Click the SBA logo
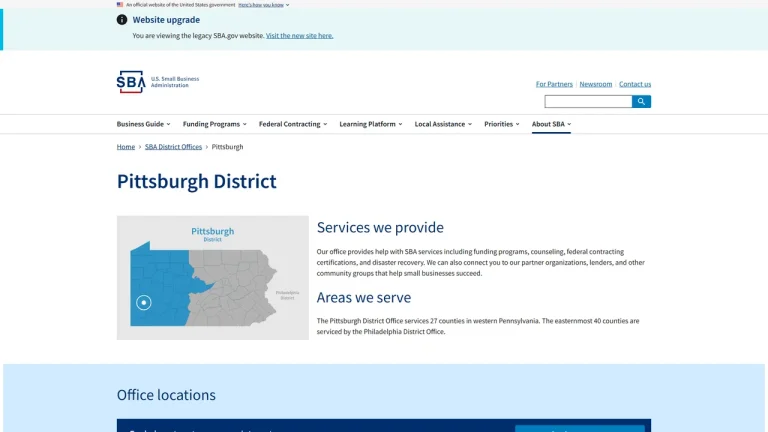The image size is (768, 432). 131,82
